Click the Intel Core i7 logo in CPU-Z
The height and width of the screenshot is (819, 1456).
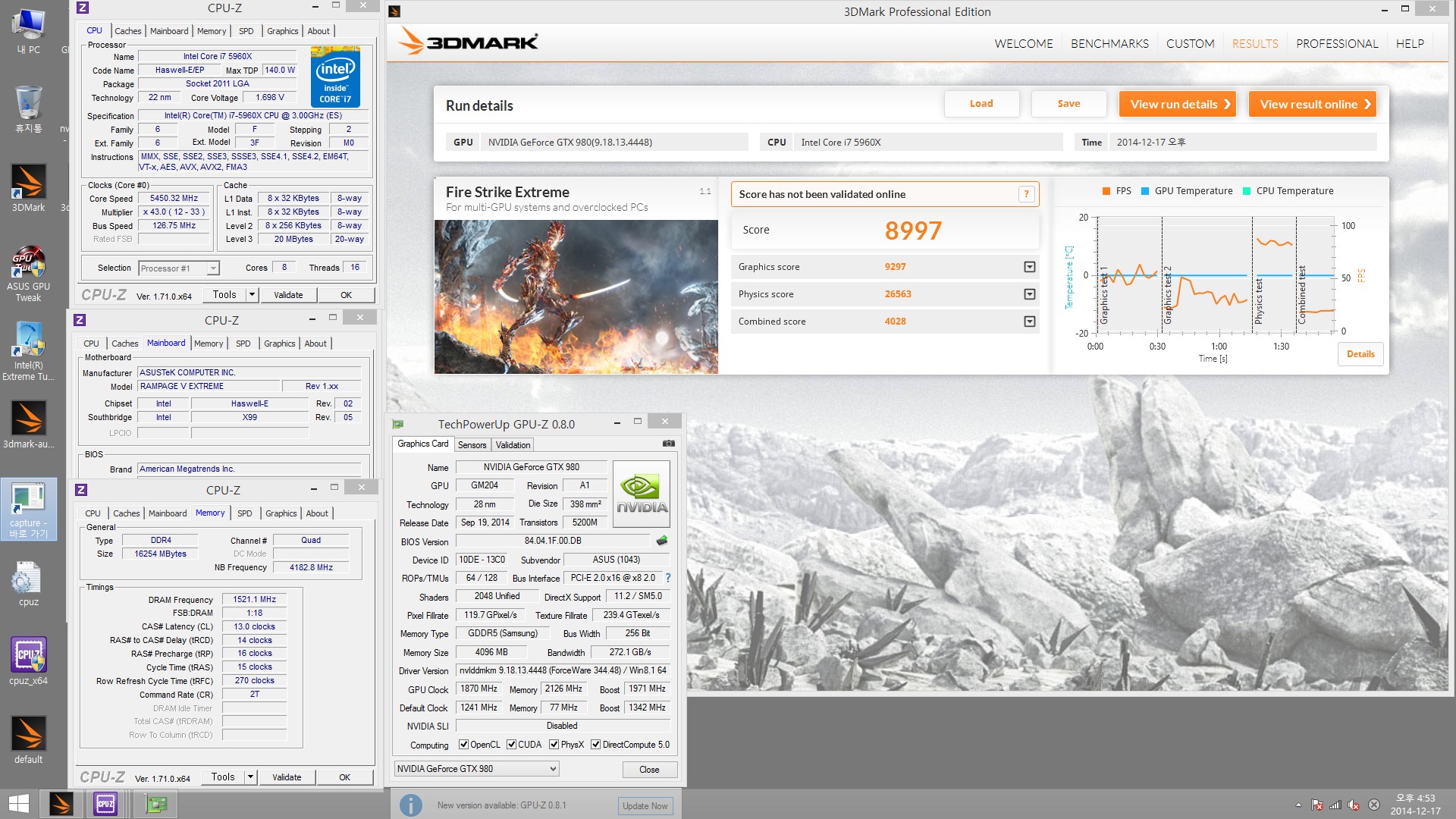click(x=335, y=77)
